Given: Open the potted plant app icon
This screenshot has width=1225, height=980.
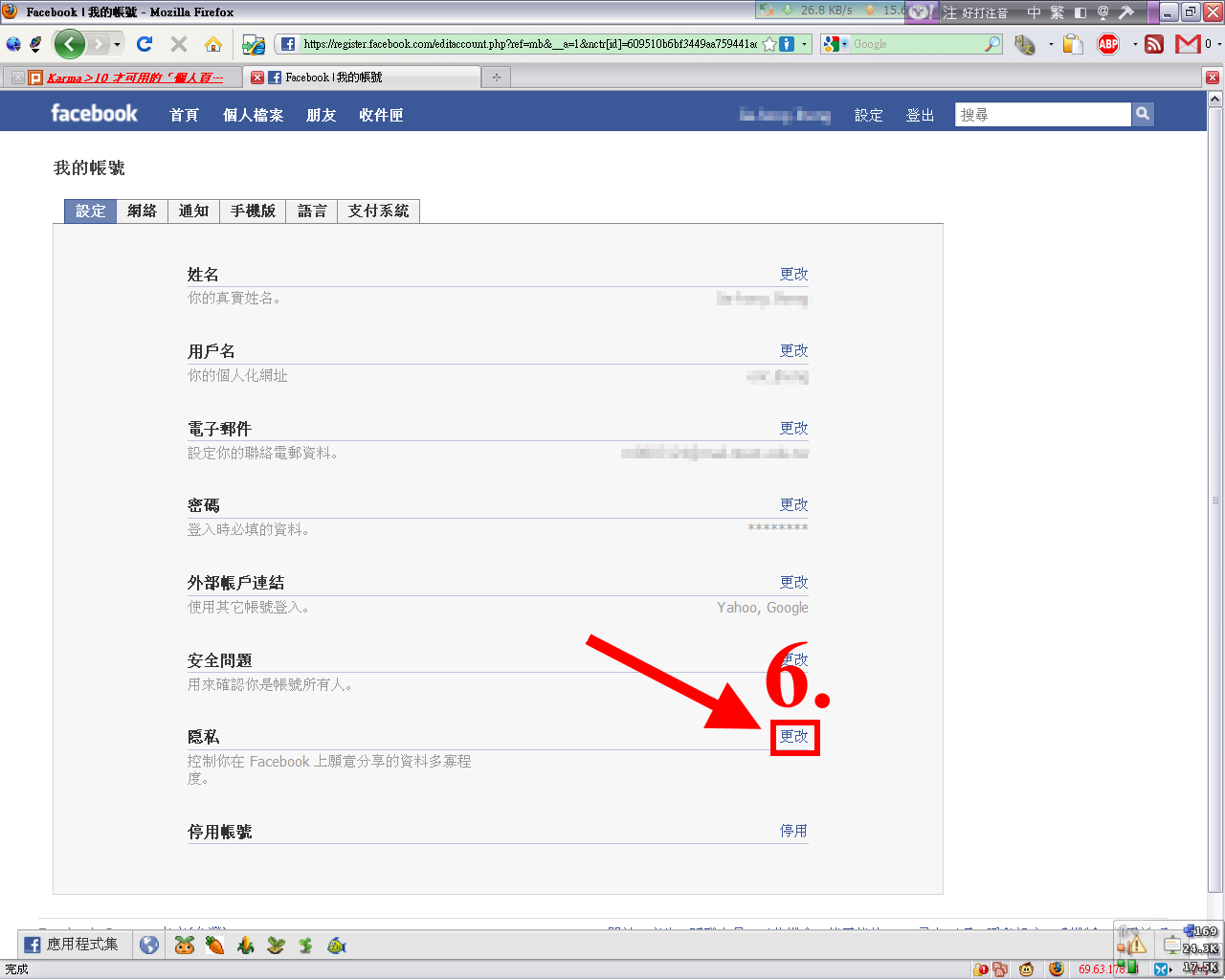Looking at the screenshot, I should click(276, 946).
